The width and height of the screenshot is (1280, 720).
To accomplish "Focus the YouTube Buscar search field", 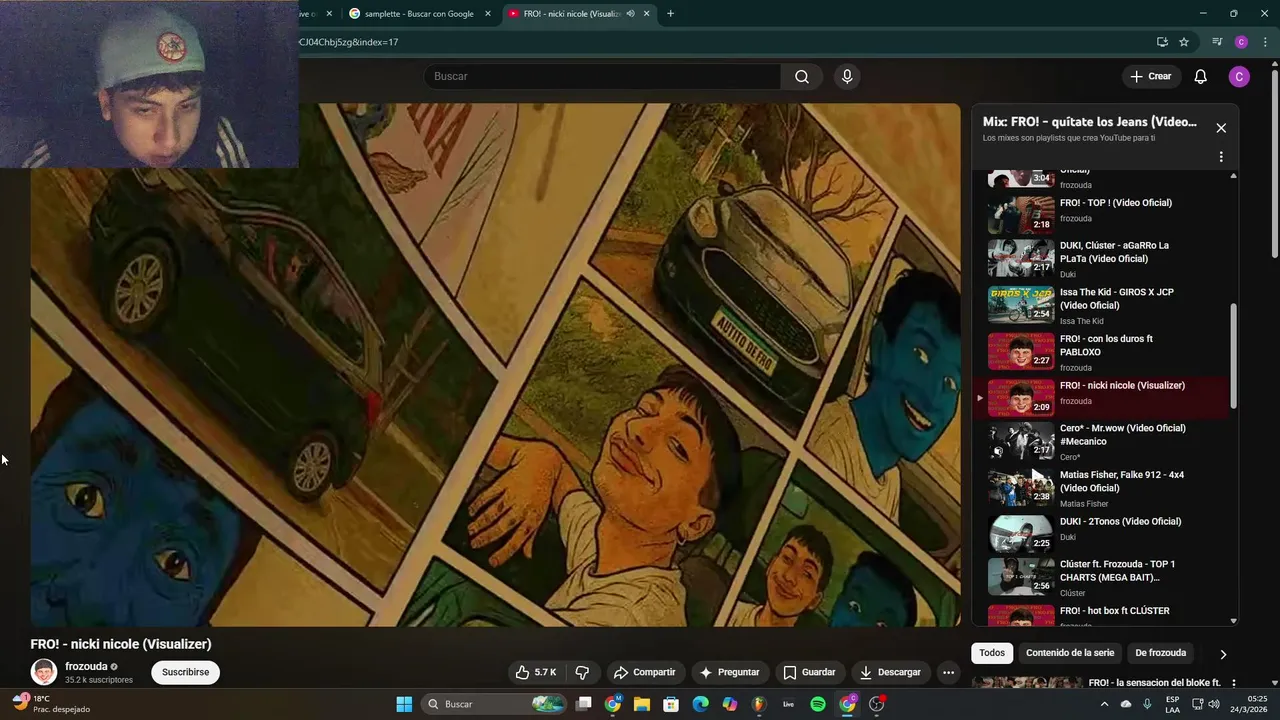I will tap(602, 77).
